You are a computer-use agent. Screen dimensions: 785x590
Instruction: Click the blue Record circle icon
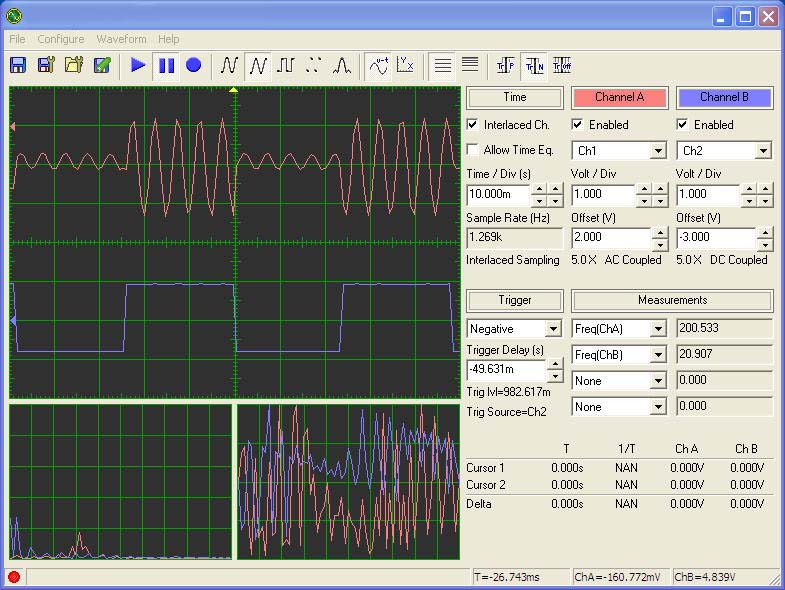(x=194, y=65)
